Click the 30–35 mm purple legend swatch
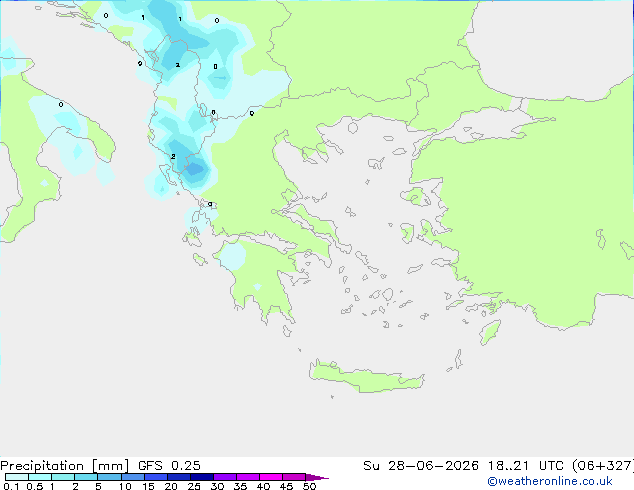Viewport: 634px width, 490px height. [x=225, y=477]
